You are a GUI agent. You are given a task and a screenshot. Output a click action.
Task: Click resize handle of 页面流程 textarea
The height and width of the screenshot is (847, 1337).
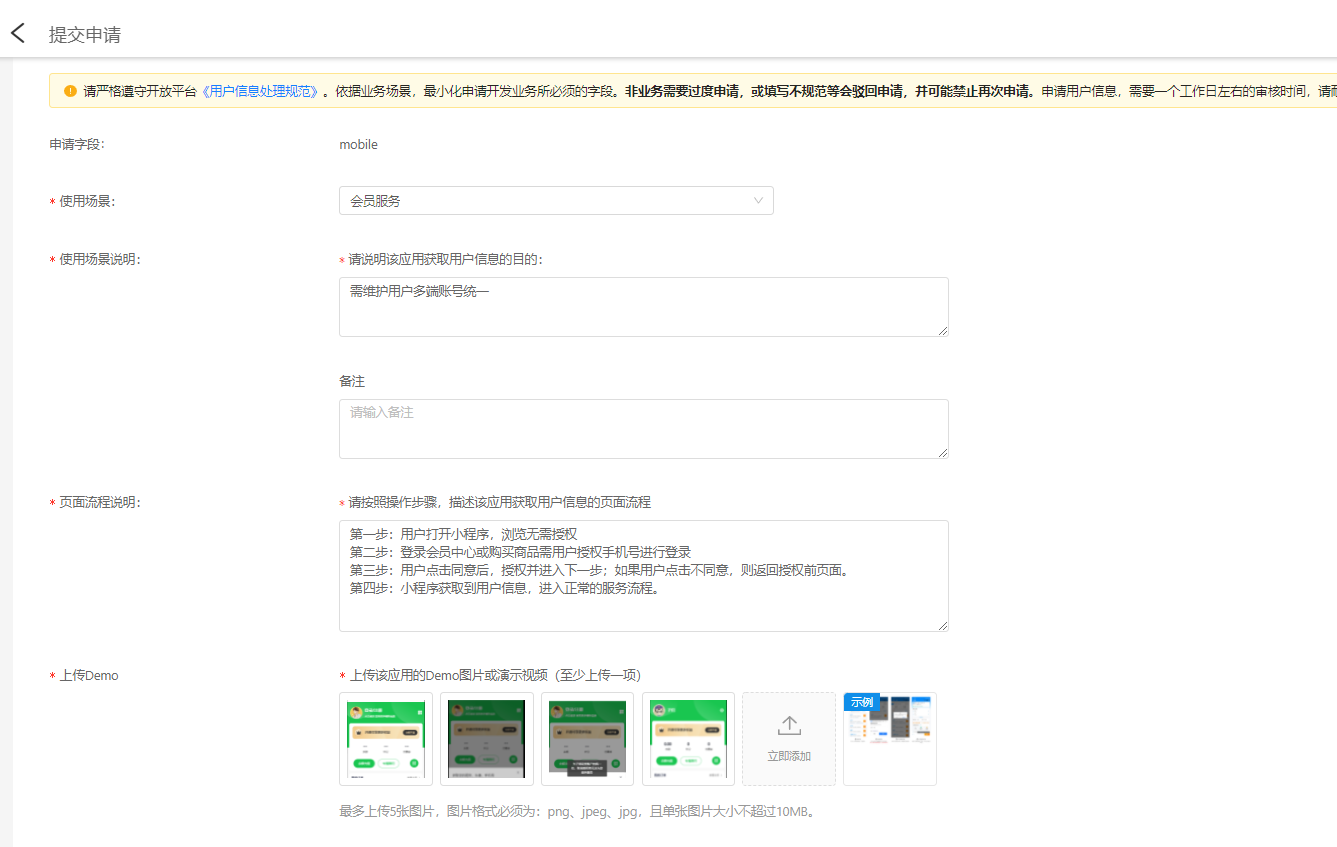tap(942, 625)
